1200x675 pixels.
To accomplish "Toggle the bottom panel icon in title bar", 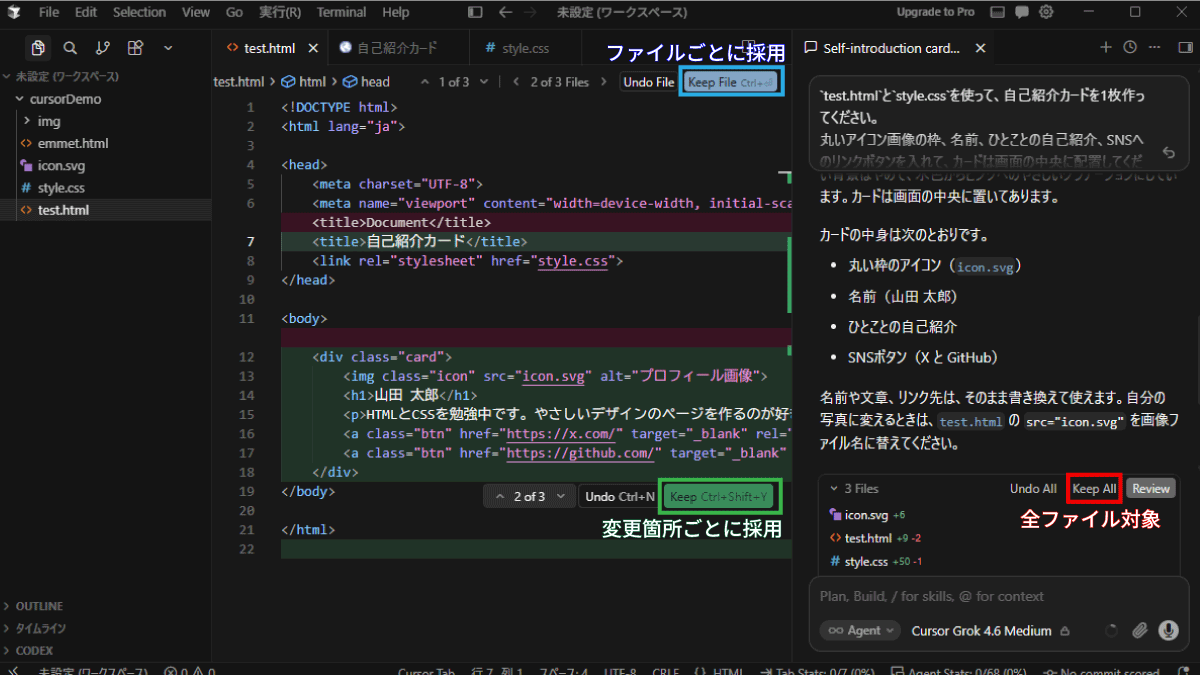I will [x=996, y=12].
